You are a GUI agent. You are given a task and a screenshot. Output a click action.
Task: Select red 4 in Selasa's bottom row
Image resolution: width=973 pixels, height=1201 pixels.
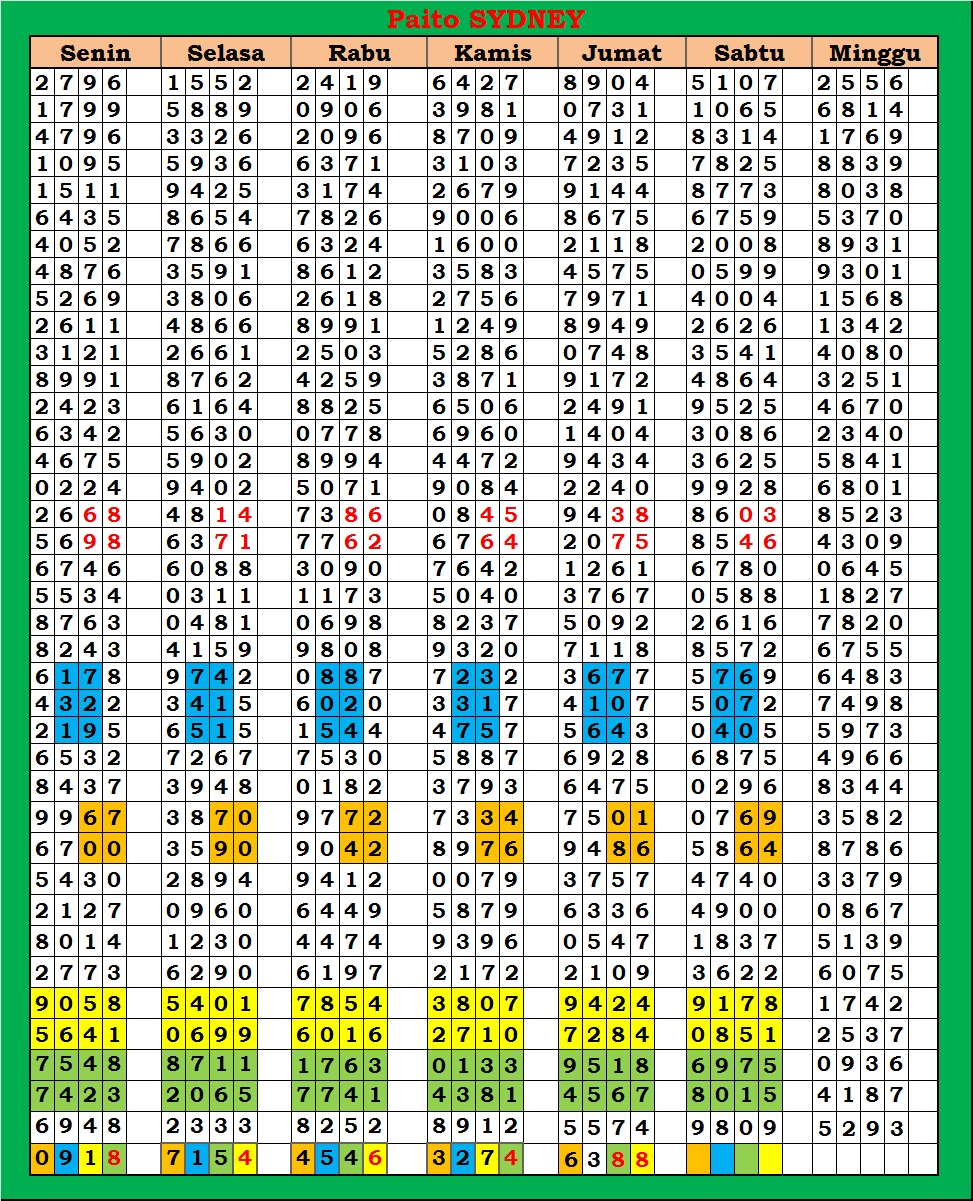coord(245,1159)
